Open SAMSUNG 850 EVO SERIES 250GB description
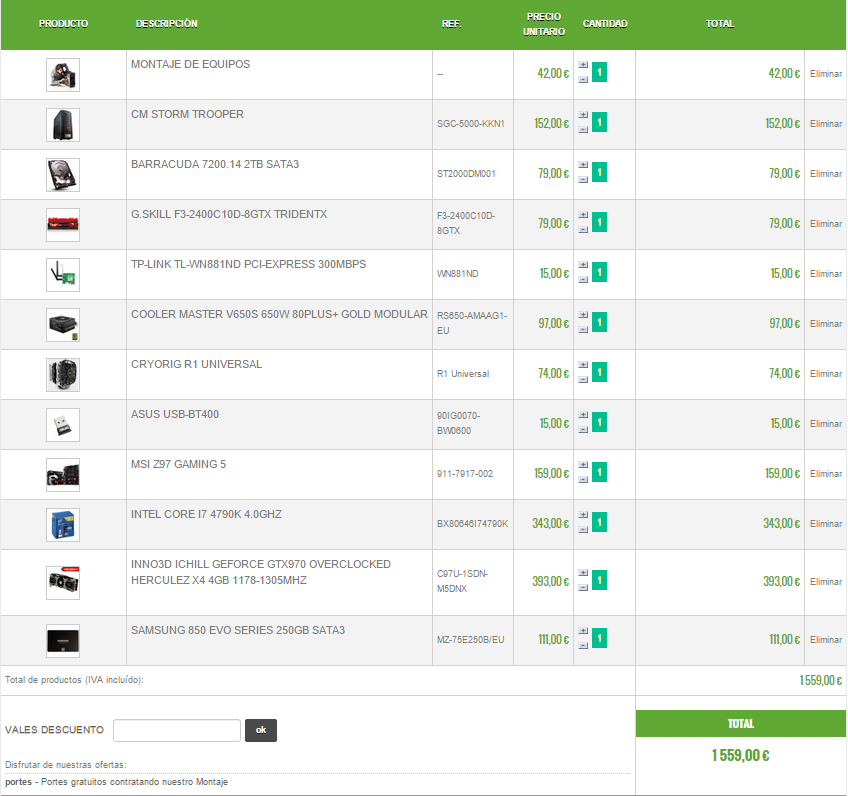Viewport: 848px width, 796px height. point(238,631)
